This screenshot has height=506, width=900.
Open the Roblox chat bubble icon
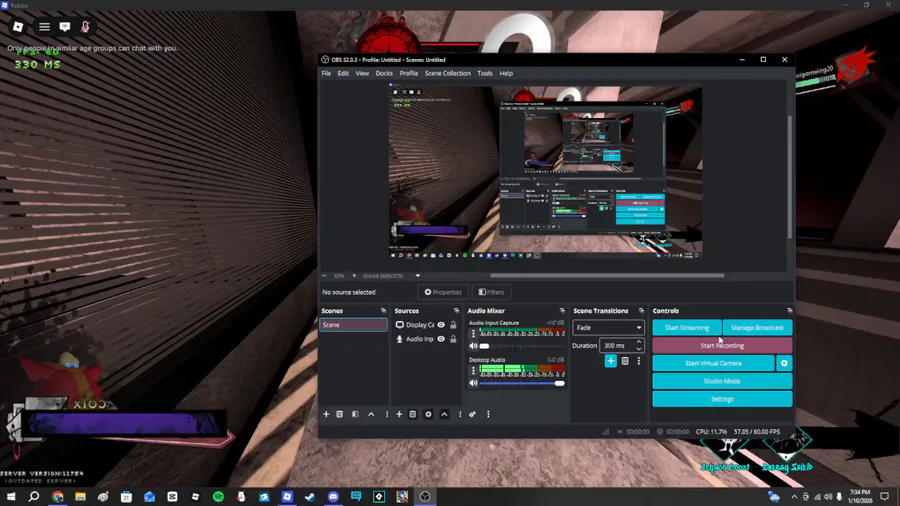65,27
